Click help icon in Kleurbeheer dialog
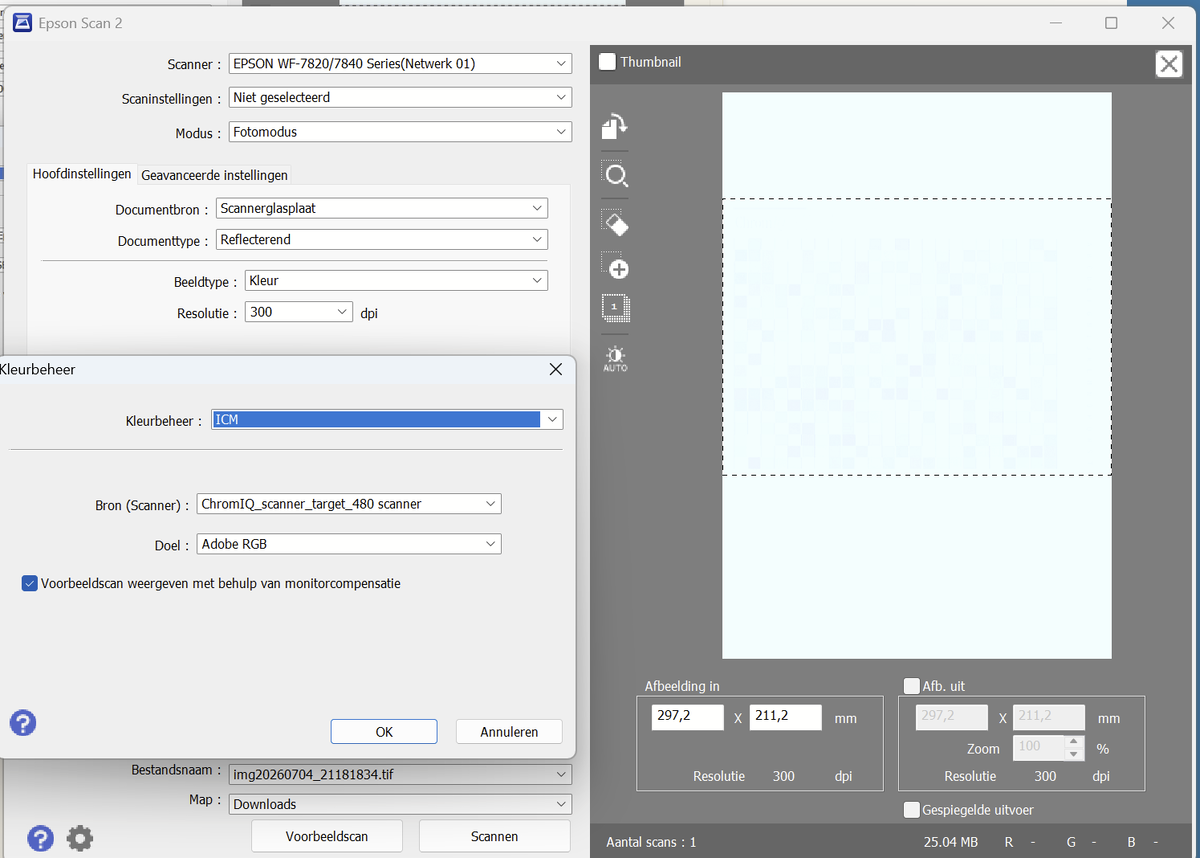1200x858 pixels. click(x=23, y=722)
